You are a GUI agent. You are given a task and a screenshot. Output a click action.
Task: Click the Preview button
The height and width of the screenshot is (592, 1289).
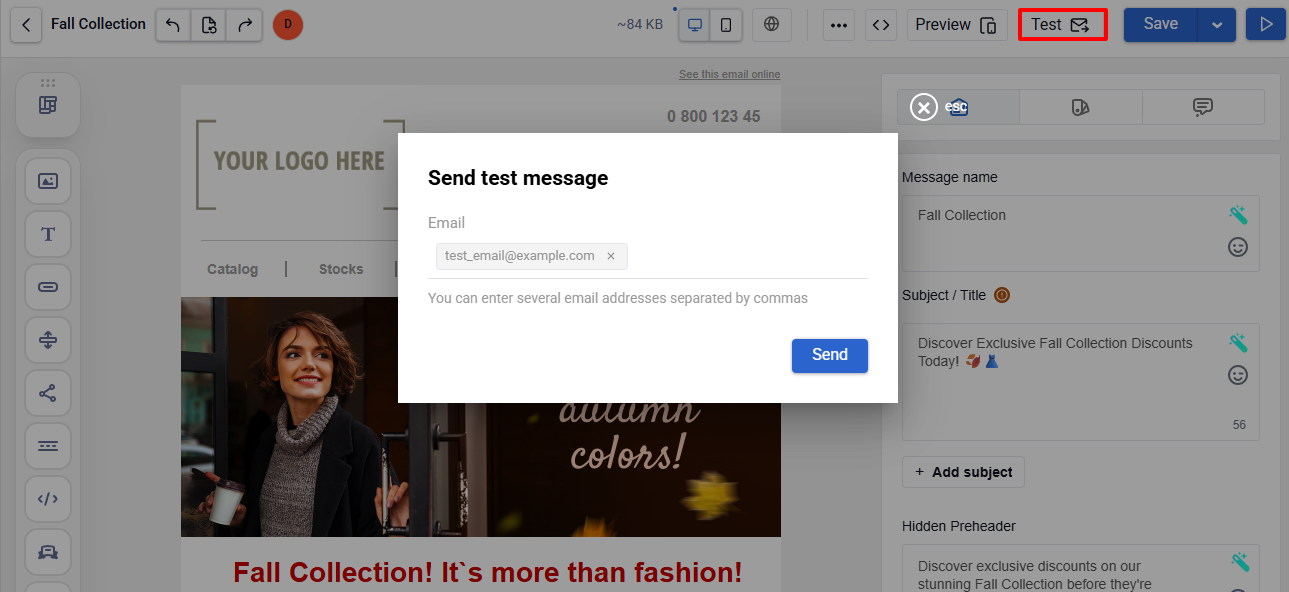(957, 25)
